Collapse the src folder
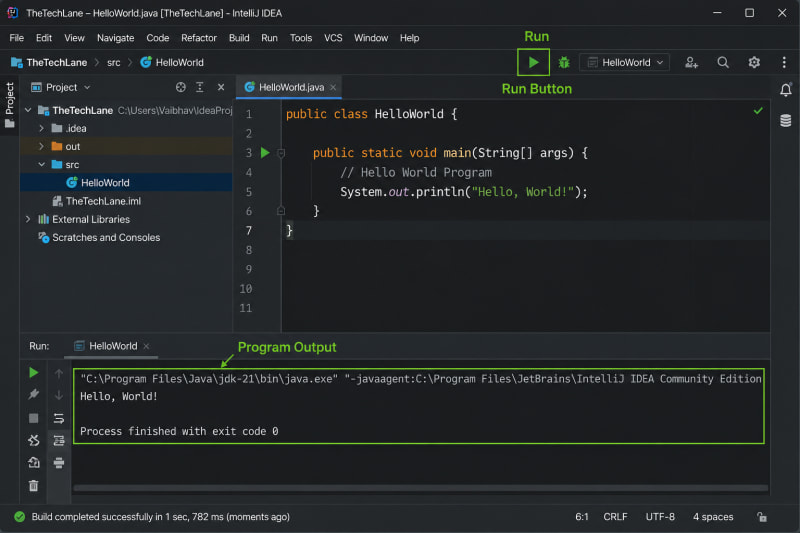Image resolution: width=800 pixels, height=533 pixels. [41, 165]
